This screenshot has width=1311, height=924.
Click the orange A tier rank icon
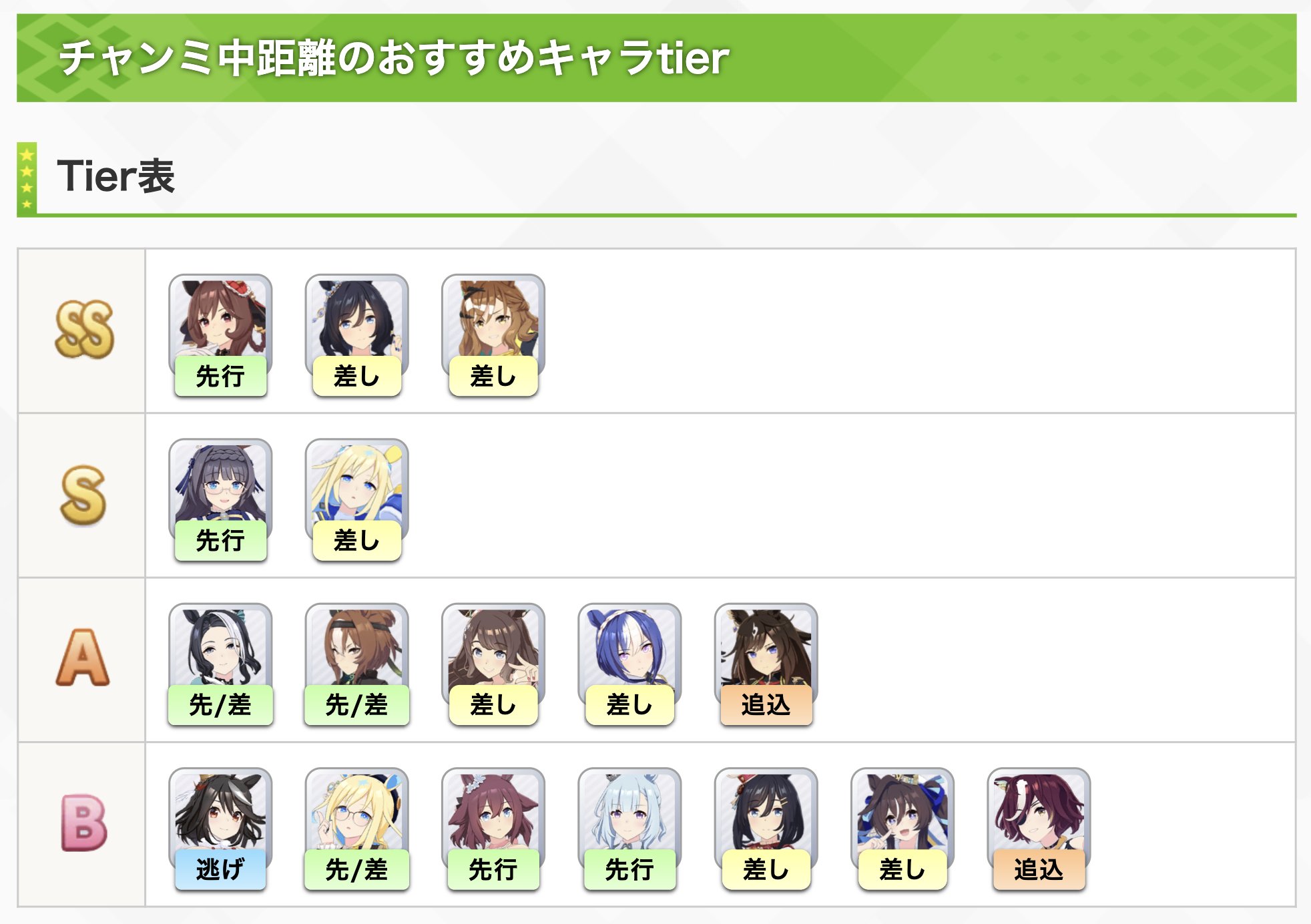pyautogui.click(x=83, y=658)
